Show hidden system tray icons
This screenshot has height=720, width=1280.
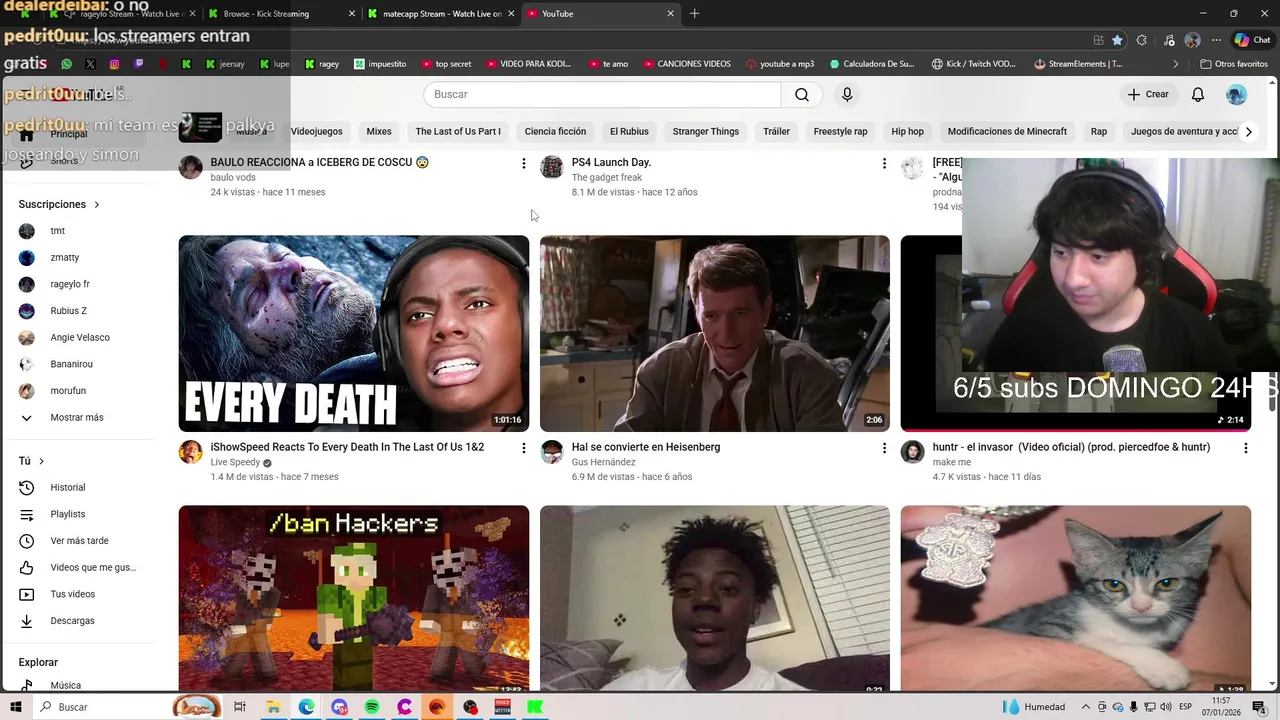click(1087, 707)
